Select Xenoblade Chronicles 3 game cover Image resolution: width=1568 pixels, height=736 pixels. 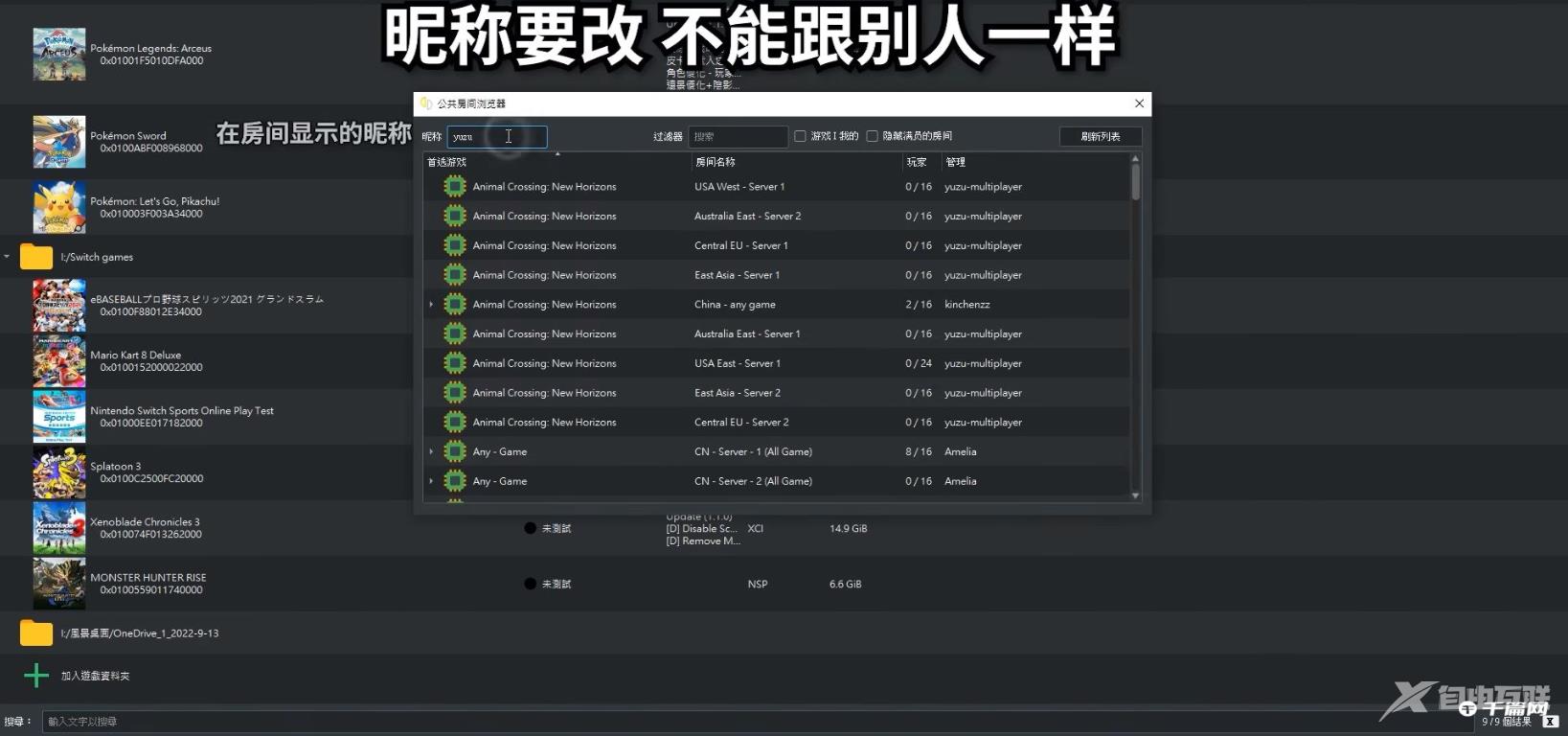pos(59,528)
